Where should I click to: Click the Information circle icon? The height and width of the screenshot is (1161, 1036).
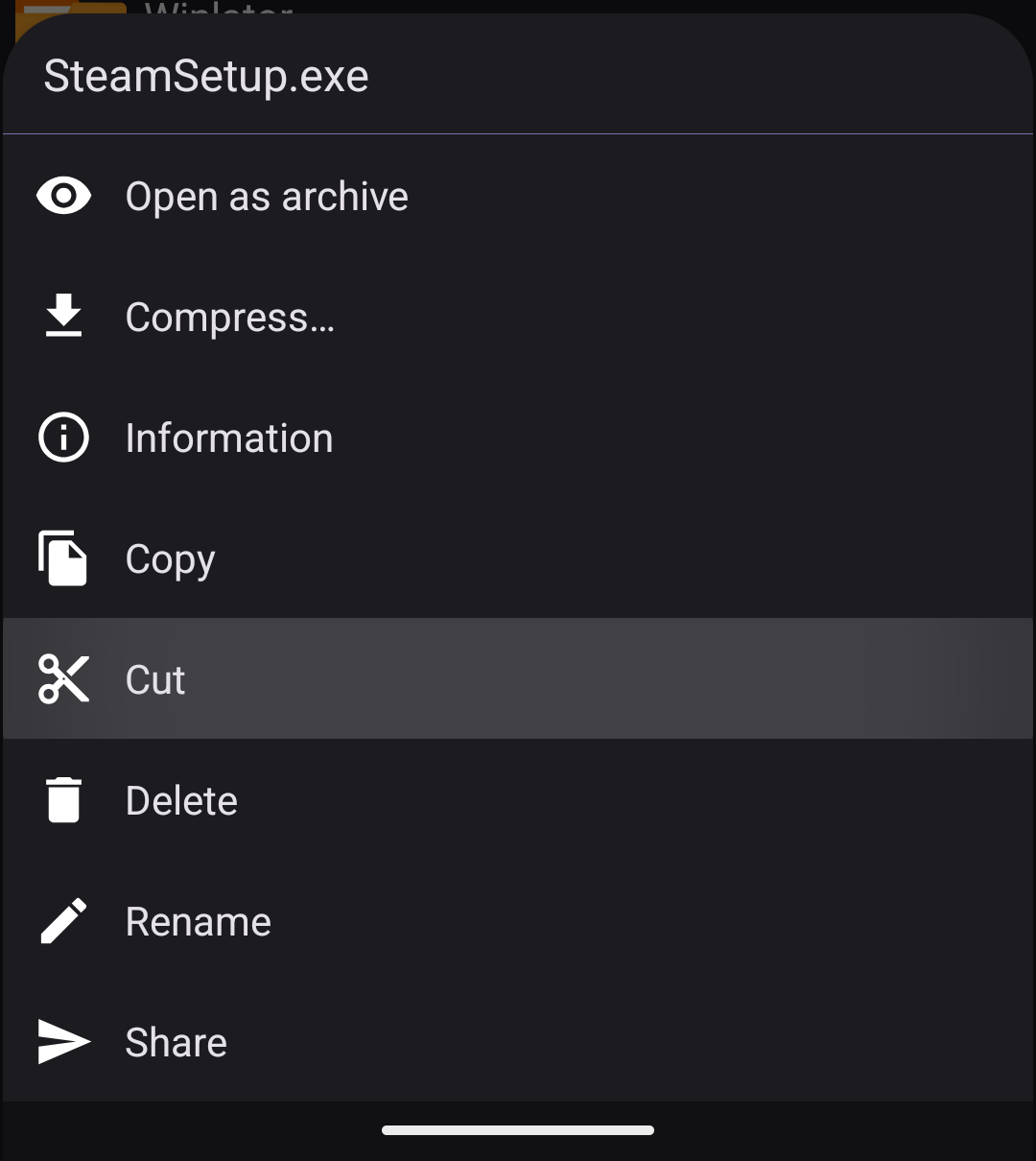(x=63, y=438)
